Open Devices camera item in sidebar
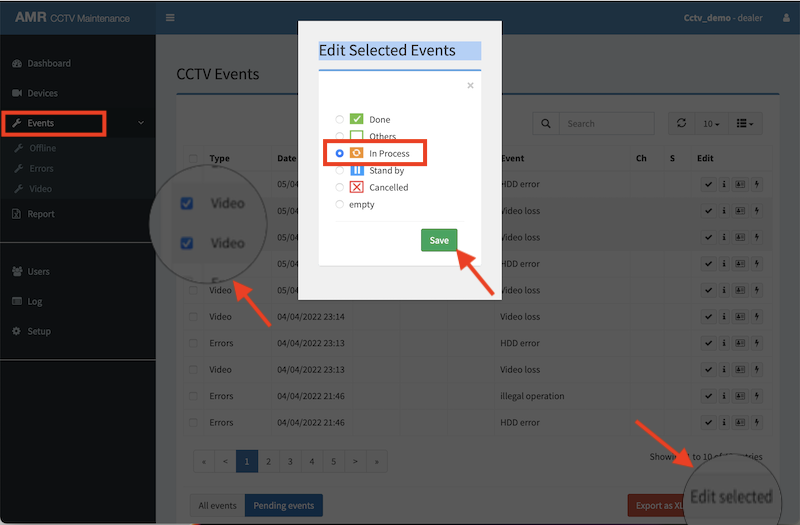 [x=42, y=93]
